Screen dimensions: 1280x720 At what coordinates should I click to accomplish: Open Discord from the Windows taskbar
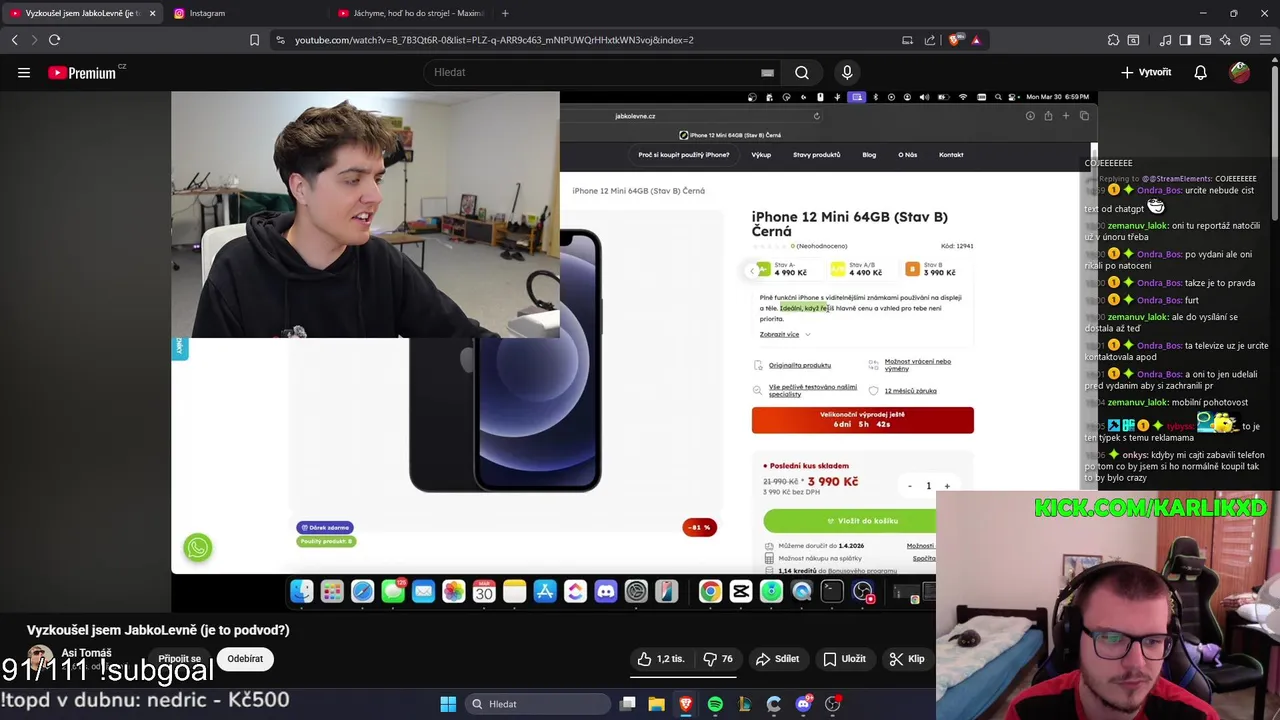click(x=803, y=704)
